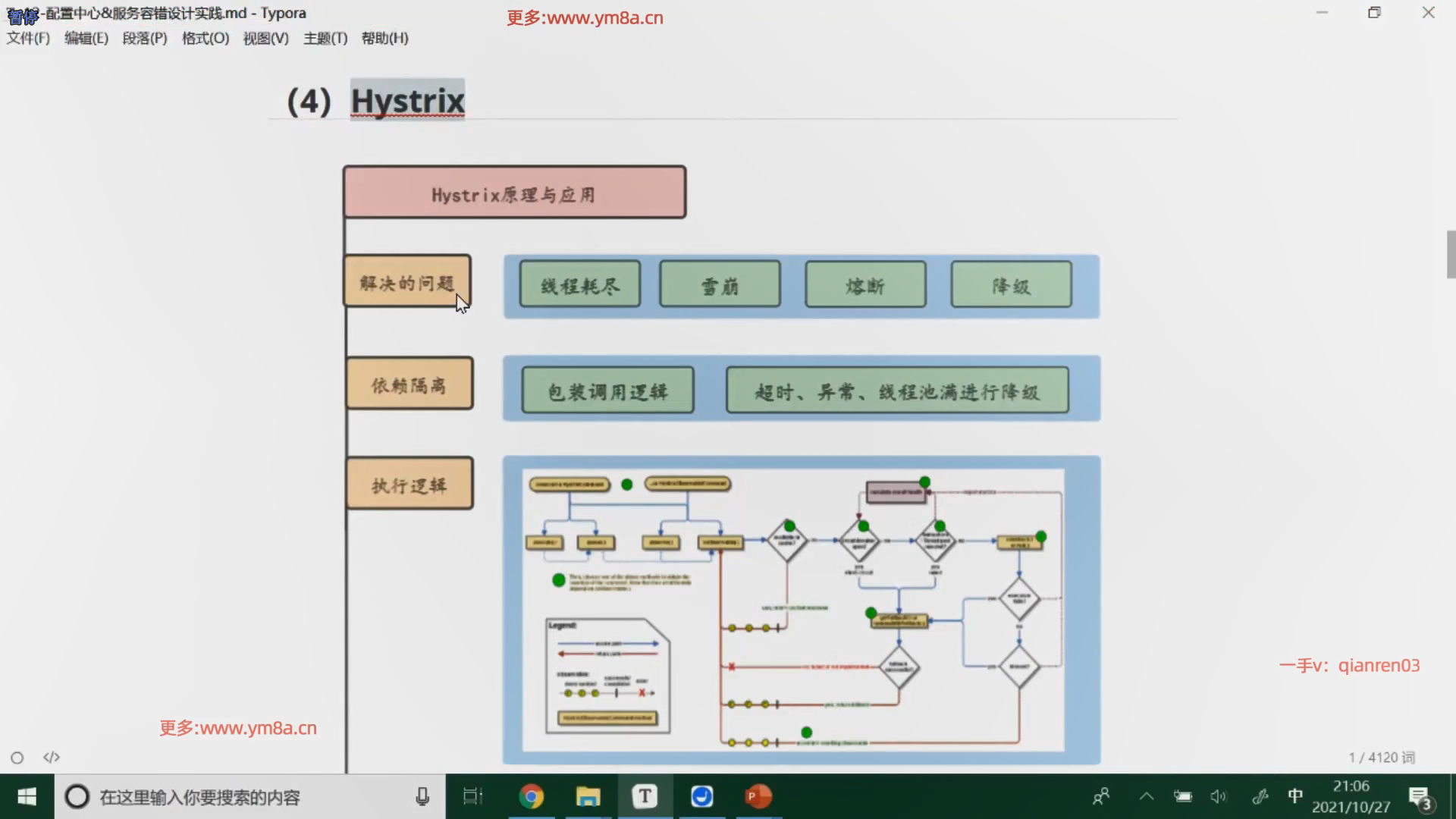Open the notification center button
This screenshot has height=819, width=1456.
(1419, 797)
